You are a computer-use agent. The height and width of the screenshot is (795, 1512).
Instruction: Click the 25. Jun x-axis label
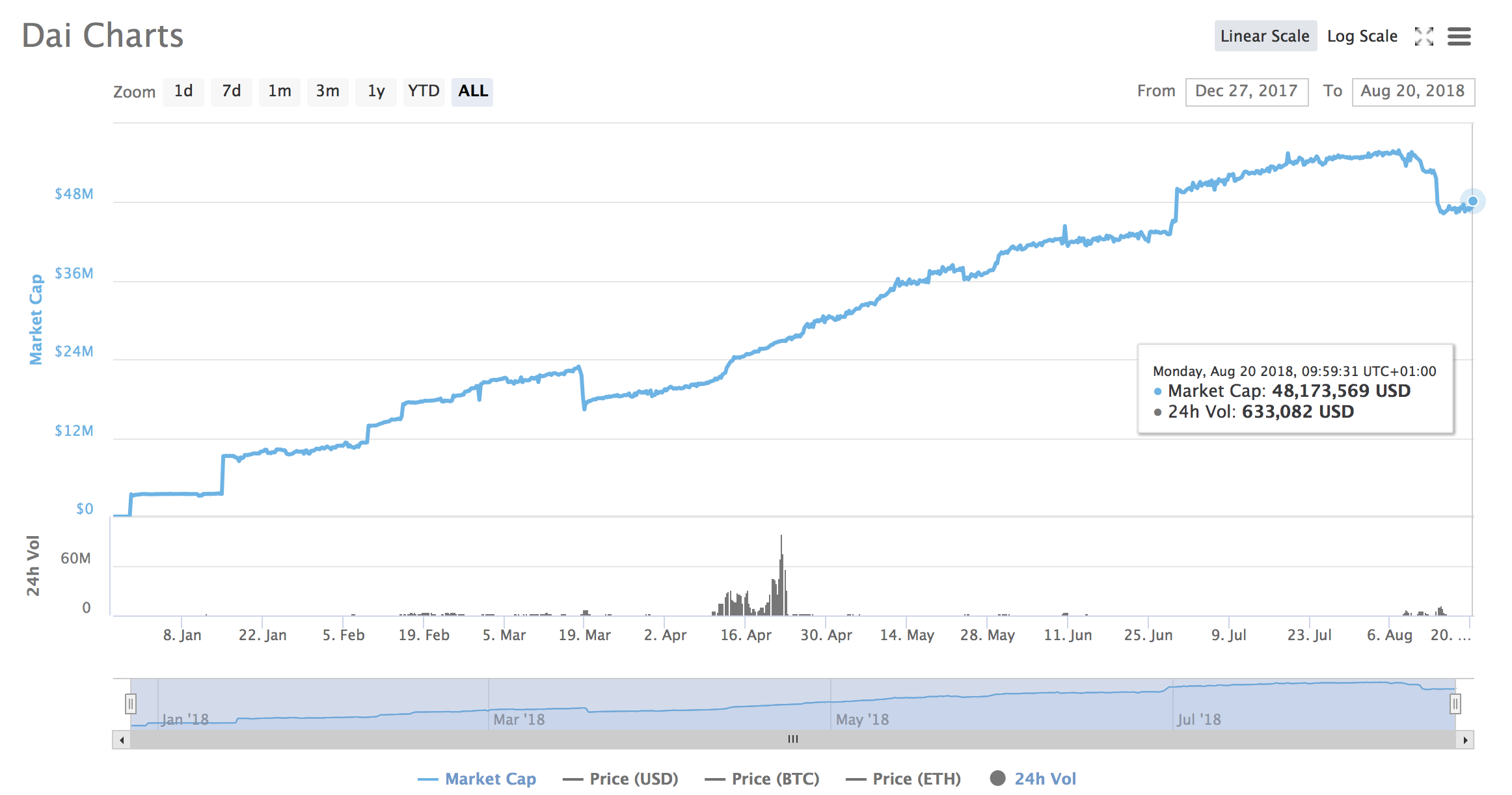pos(1148,635)
